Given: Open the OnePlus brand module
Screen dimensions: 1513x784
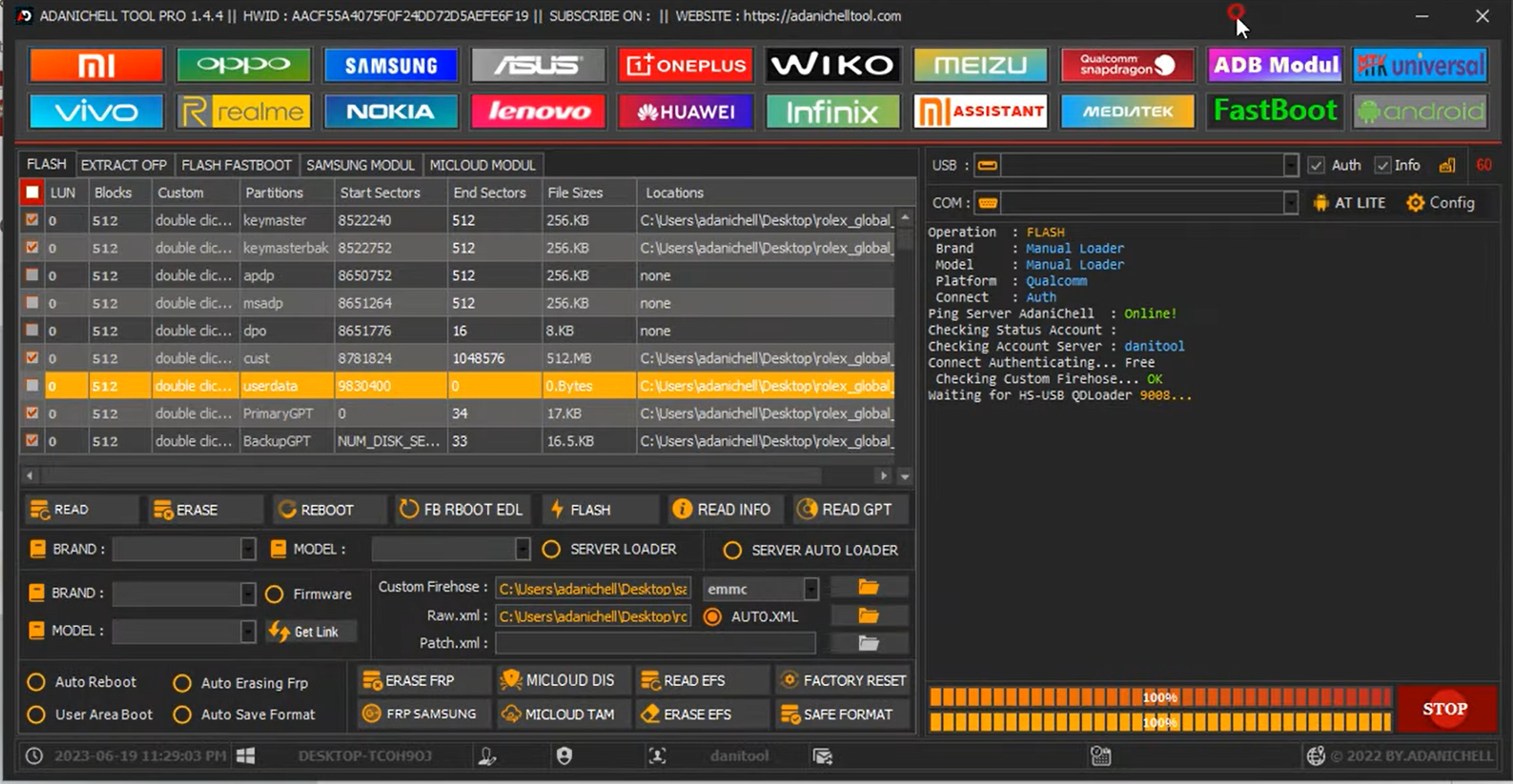Looking at the screenshot, I should coord(685,65).
